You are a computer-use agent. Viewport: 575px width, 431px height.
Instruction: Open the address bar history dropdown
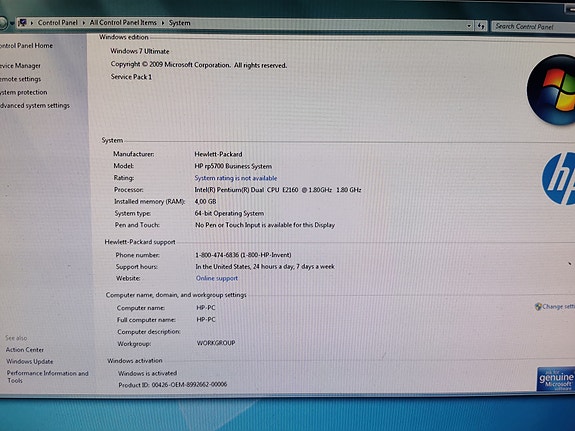point(469,26)
